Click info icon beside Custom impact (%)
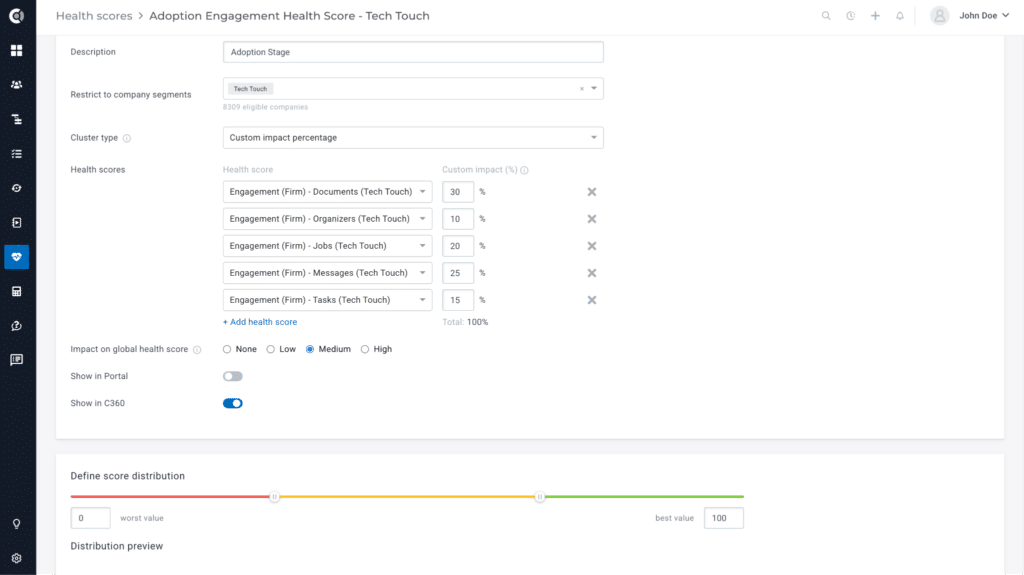Screen dimensions: 1024x575 [x=524, y=170]
